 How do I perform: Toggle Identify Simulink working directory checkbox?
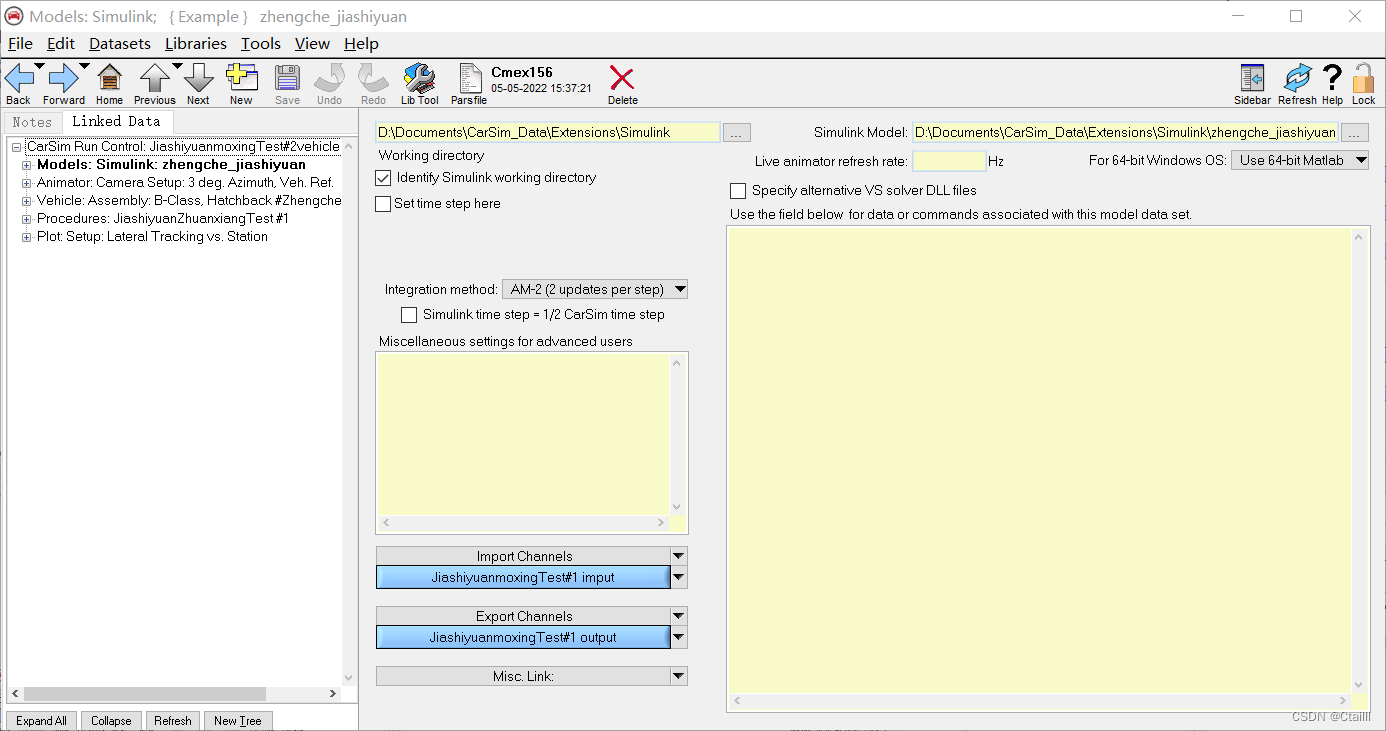click(383, 178)
